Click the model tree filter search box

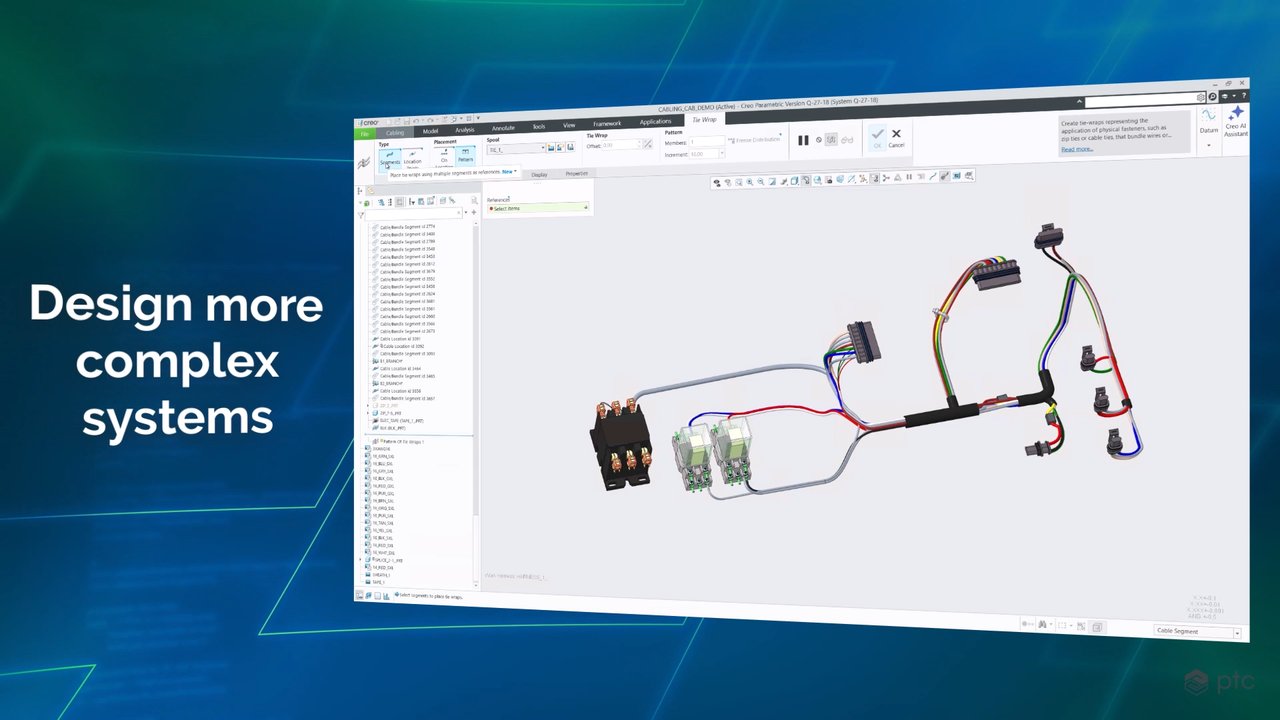pos(413,214)
